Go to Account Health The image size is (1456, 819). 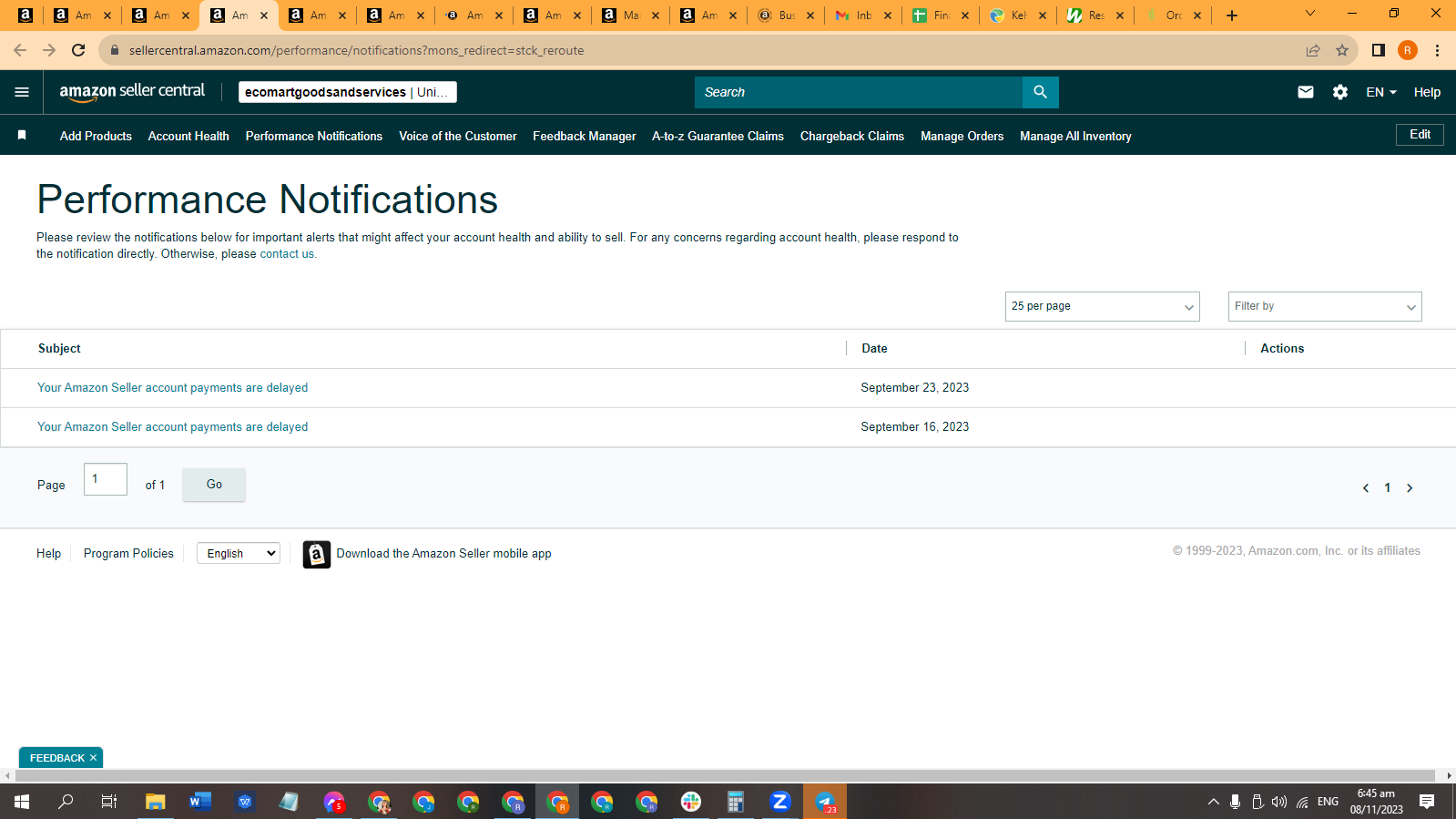[188, 136]
